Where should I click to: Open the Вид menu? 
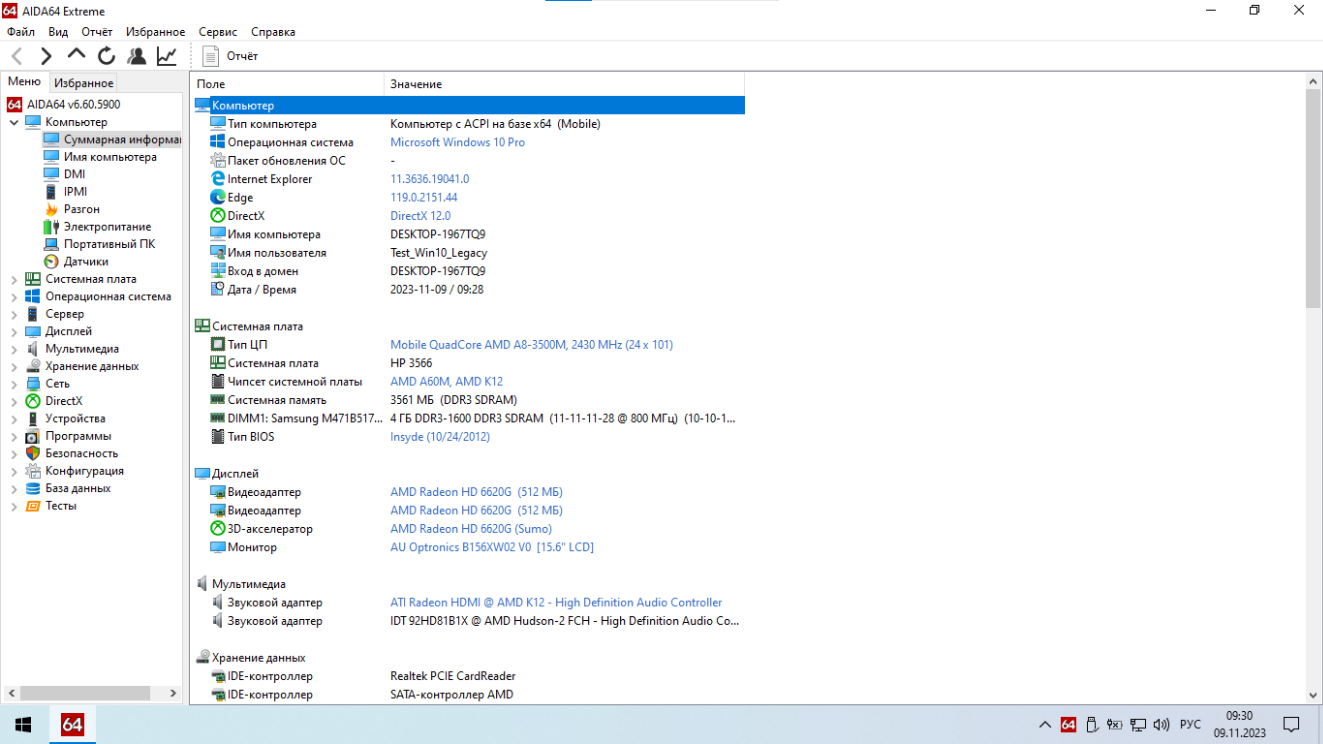58,32
